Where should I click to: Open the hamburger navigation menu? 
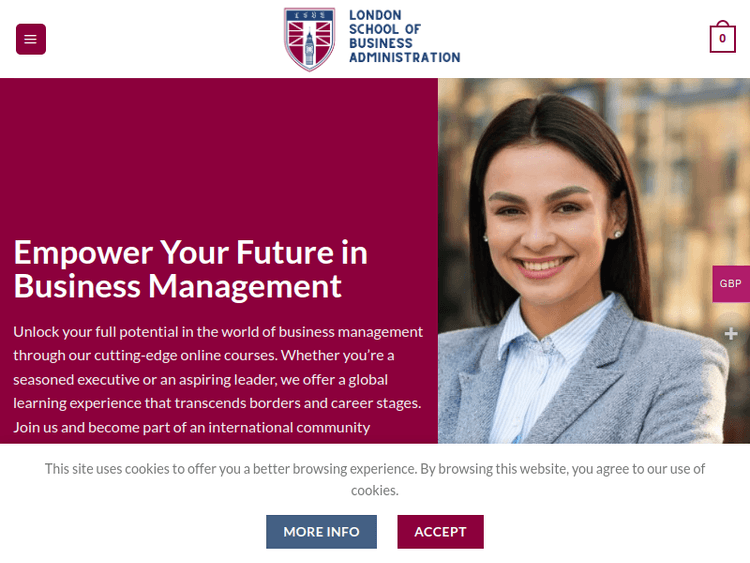(30, 39)
